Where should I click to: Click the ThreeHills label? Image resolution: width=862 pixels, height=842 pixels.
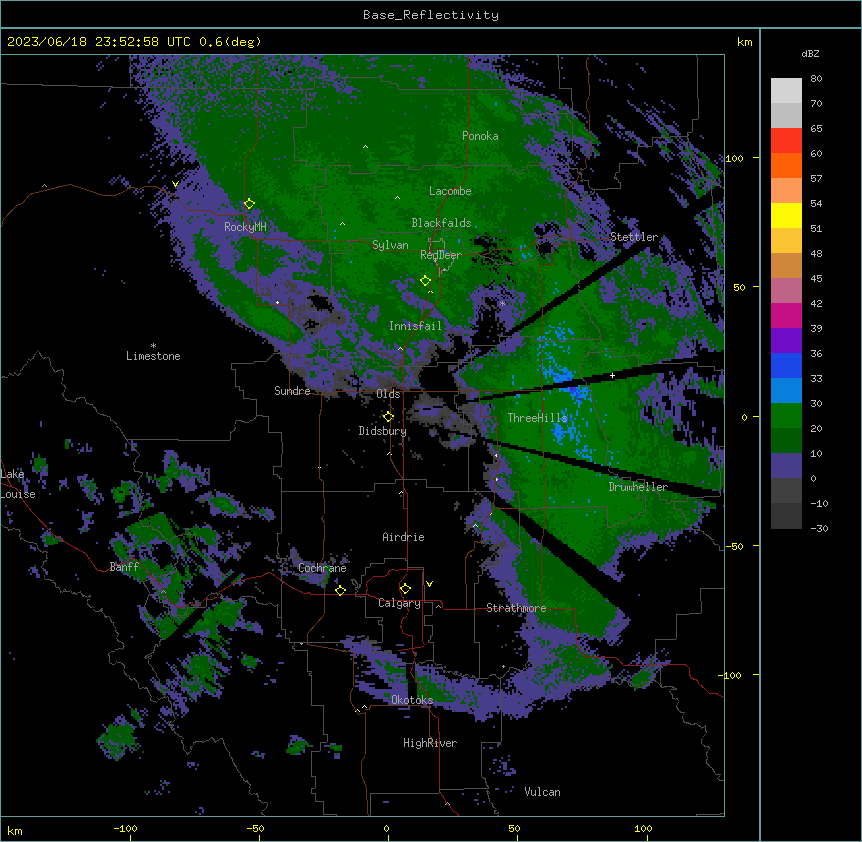coord(537,418)
